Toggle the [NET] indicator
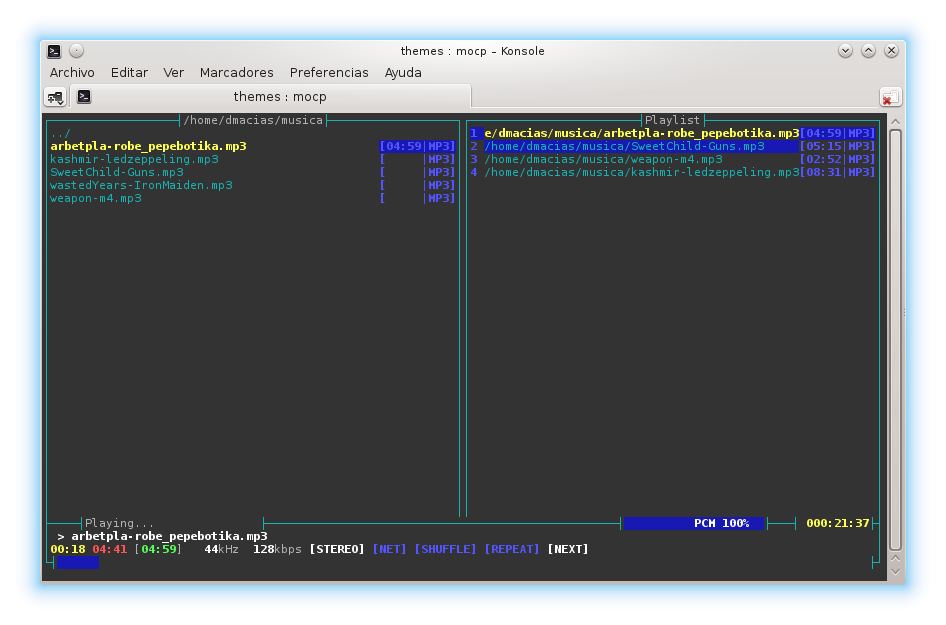This screenshot has height=625, width=946. [390, 550]
